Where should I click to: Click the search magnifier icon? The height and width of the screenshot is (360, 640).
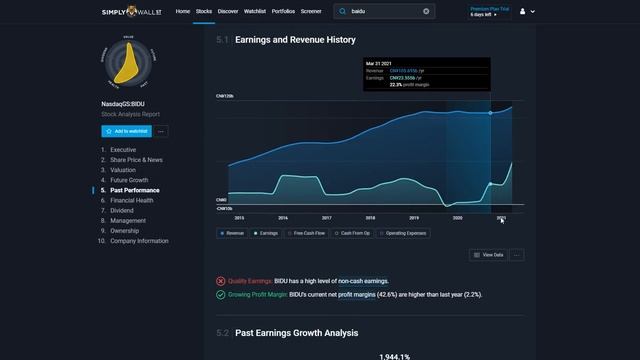point(342,11)
